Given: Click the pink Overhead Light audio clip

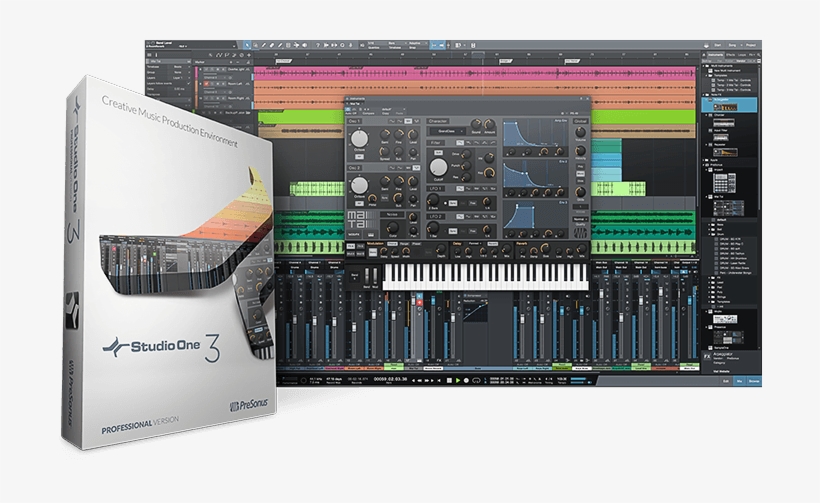Looking at the screenshot, I should 473,74.
